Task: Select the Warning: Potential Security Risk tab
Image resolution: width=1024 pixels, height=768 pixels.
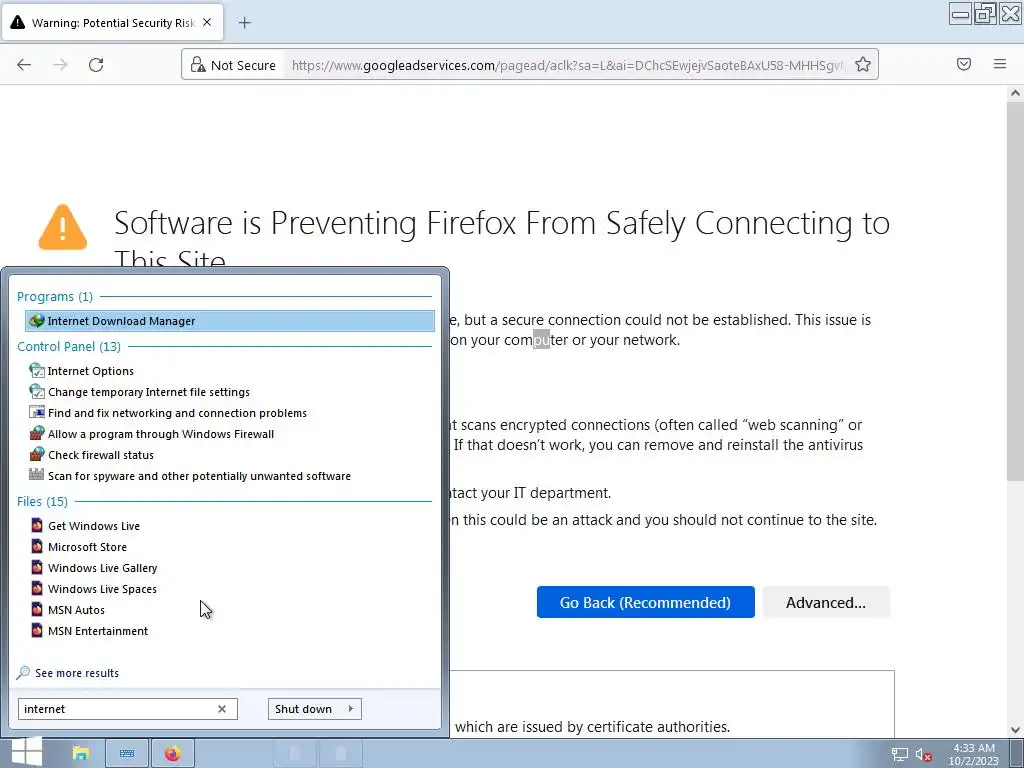Action: click(x=113, y=23)
